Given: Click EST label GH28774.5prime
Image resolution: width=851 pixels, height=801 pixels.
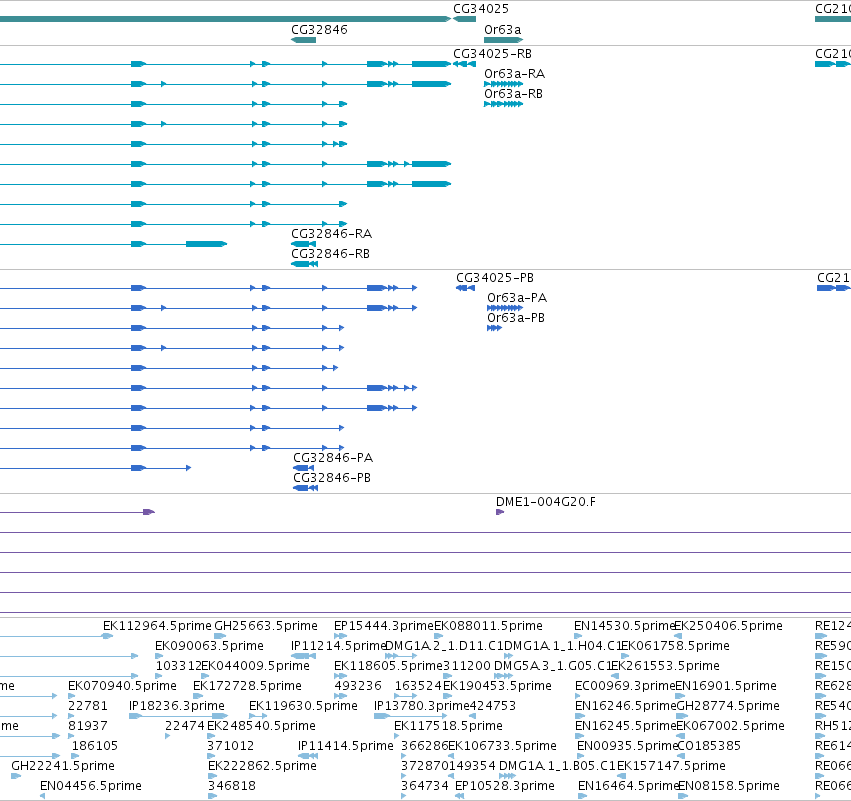Looking at the screenshot, I should point(728,706).
